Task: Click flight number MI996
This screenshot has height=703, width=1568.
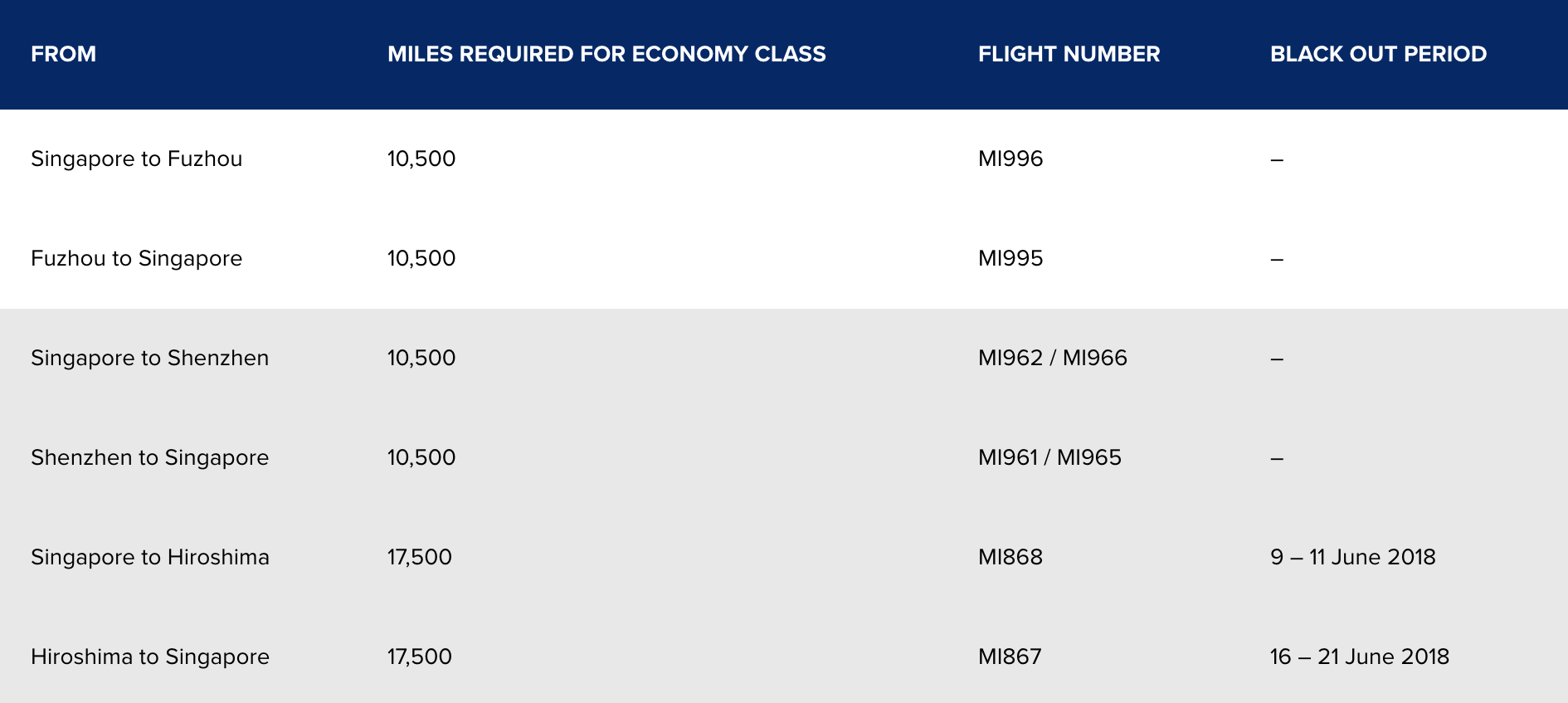Action: (1010, 159)
